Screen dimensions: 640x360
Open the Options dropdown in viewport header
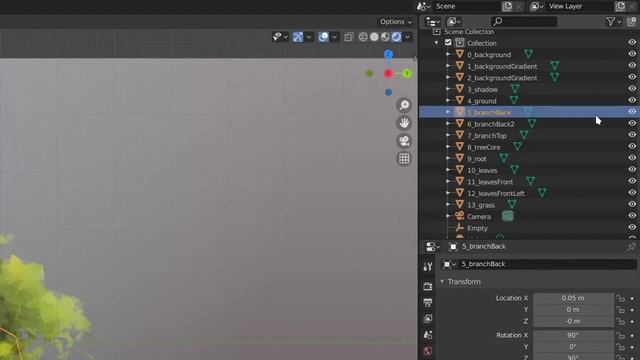pyautogui.click(x=396, y=22)
